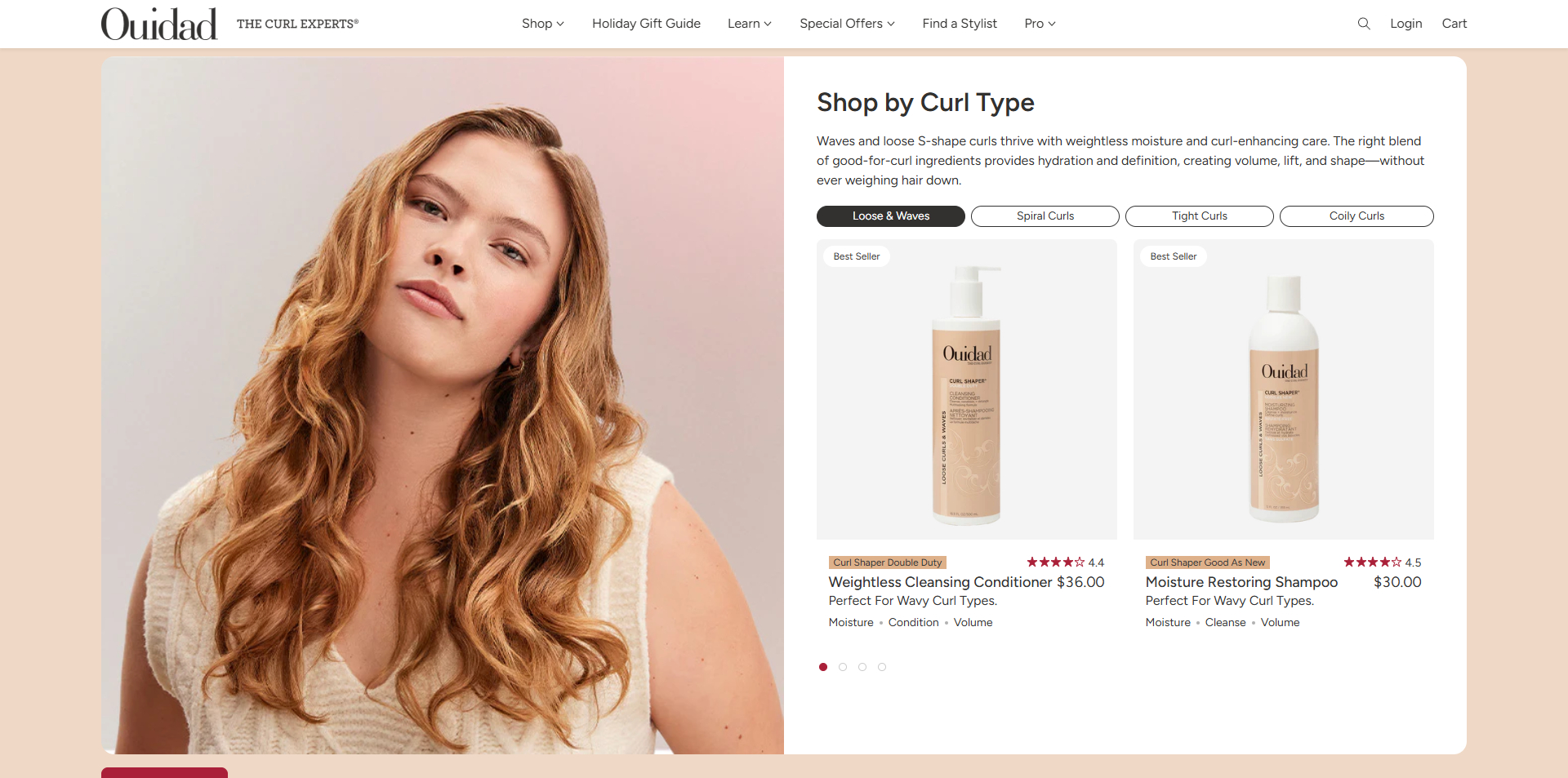The width and height of the screenshot is (1568, 778).
Task: Expand the Special Offers dropdown
Action: (847, 24)
